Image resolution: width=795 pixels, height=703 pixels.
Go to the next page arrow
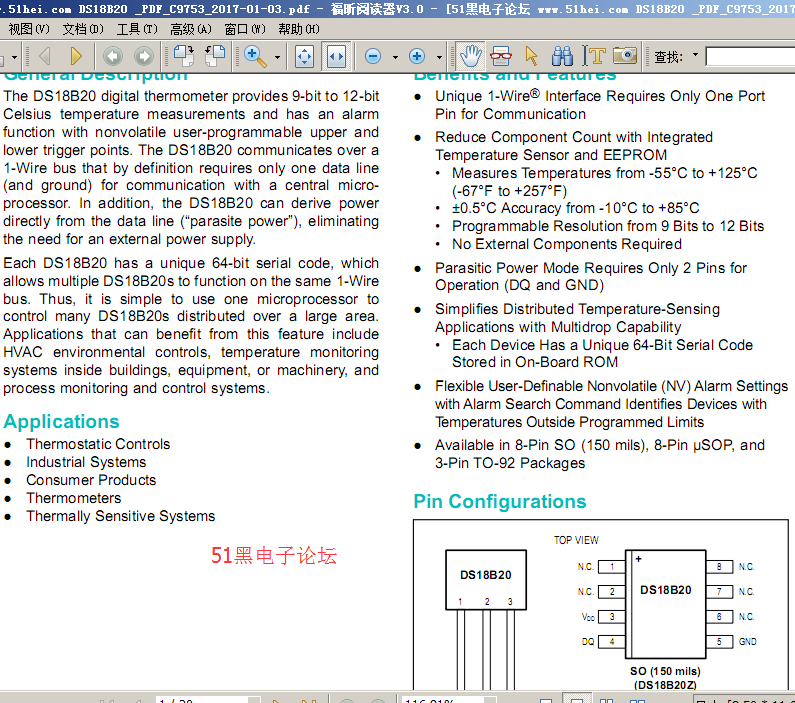click(x=76, y=56)
